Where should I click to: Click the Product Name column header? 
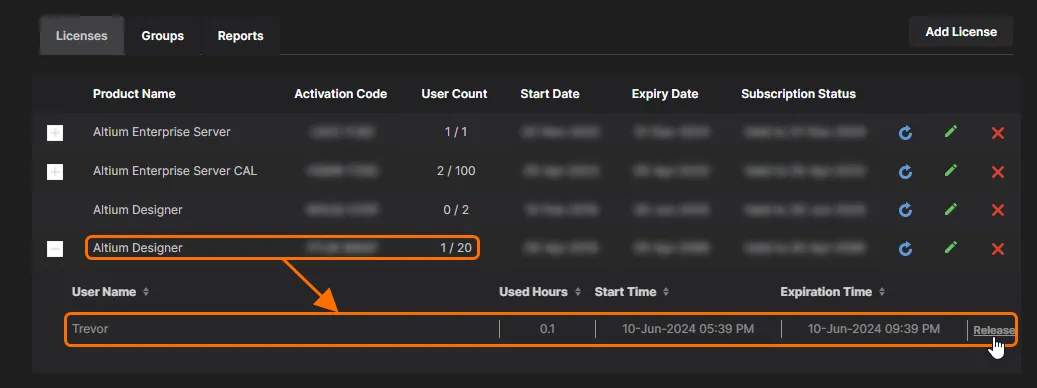(134, 94)
